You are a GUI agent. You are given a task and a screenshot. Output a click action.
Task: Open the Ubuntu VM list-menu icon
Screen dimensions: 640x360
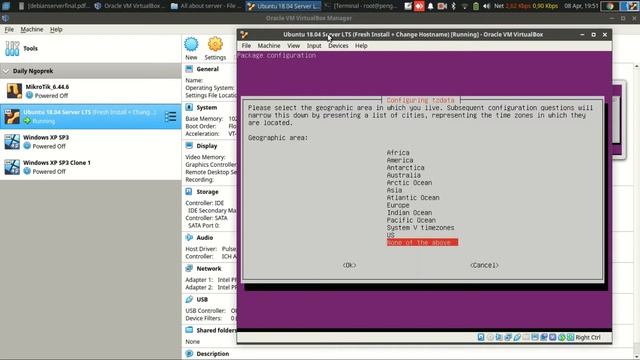[171, 117]
